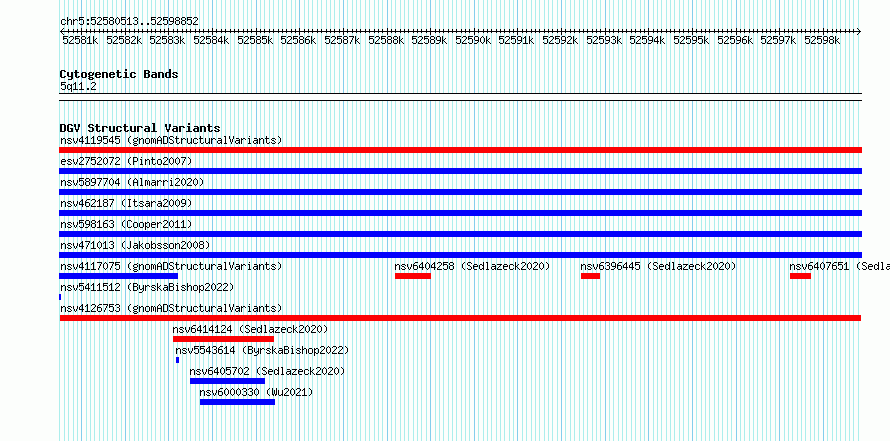
Task: Select the tiny blue mark under nsv5411512
Action: (60, 297)
